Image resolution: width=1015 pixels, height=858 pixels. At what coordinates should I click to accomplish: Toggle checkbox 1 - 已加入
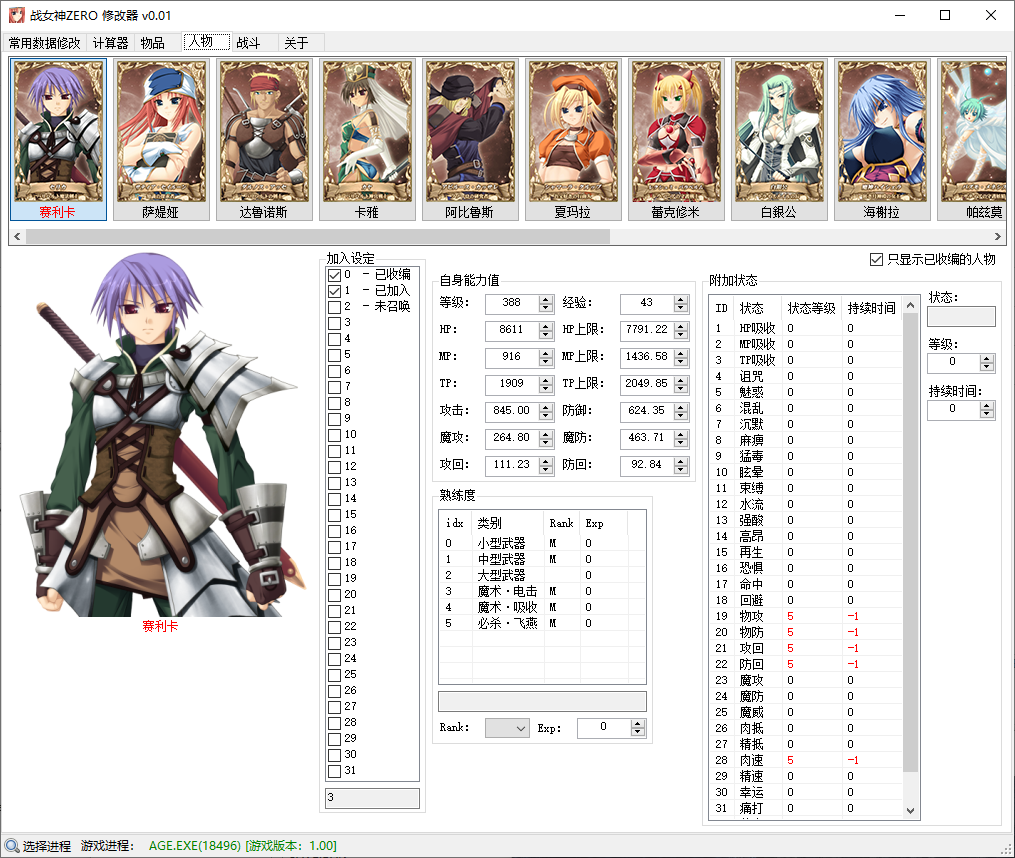coord(335,291)
